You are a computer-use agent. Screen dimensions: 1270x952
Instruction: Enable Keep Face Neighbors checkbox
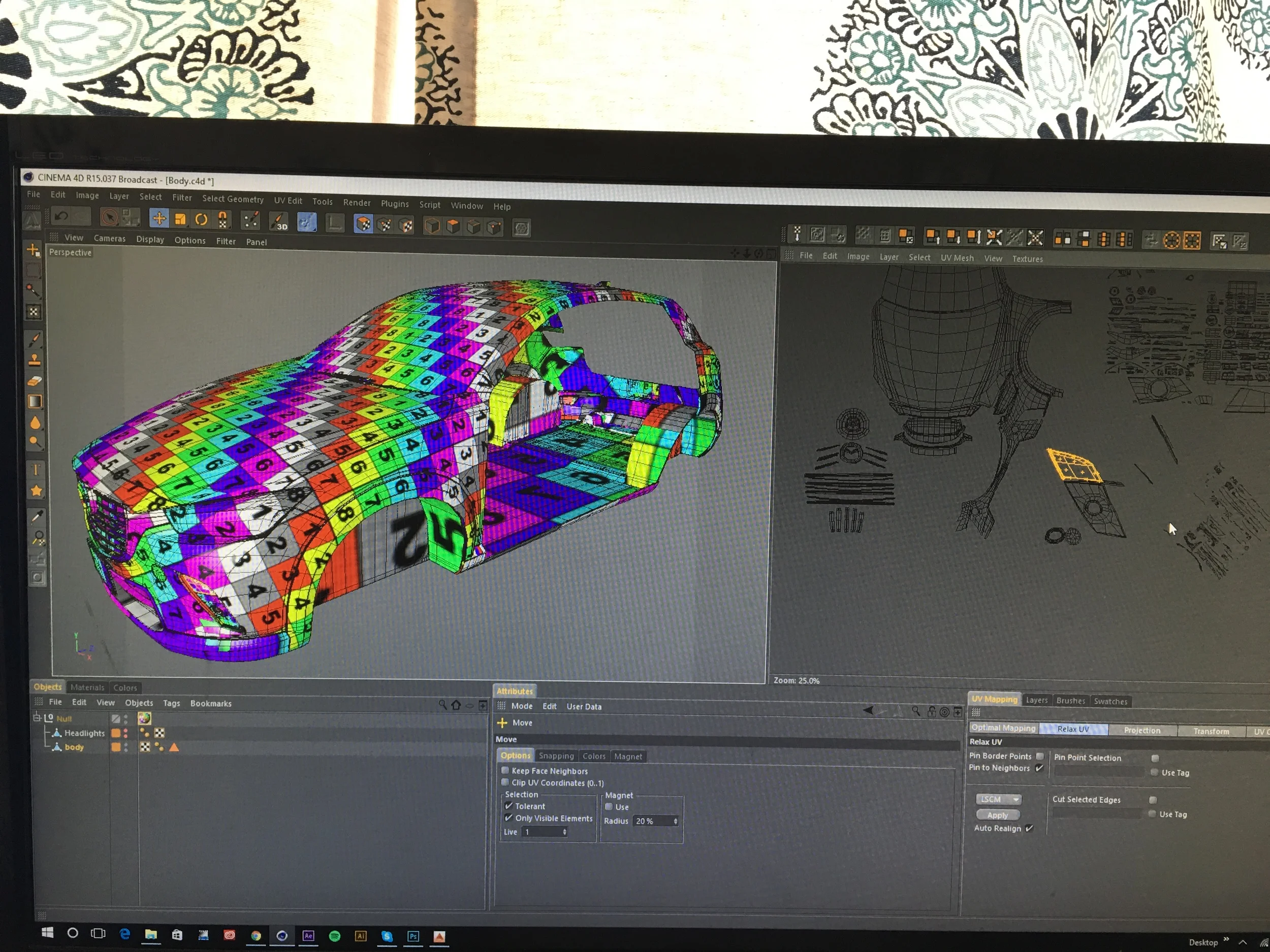tap(505, 771)
